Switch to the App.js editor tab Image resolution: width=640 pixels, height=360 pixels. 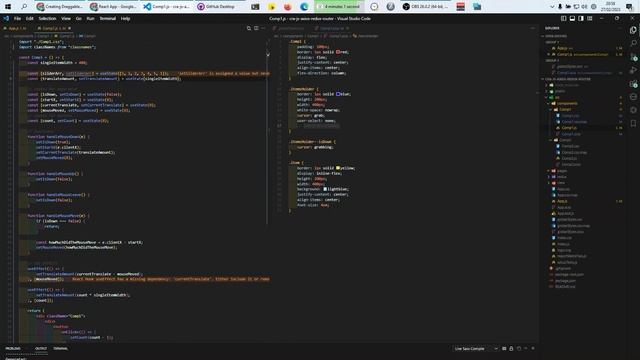(16, 28)
